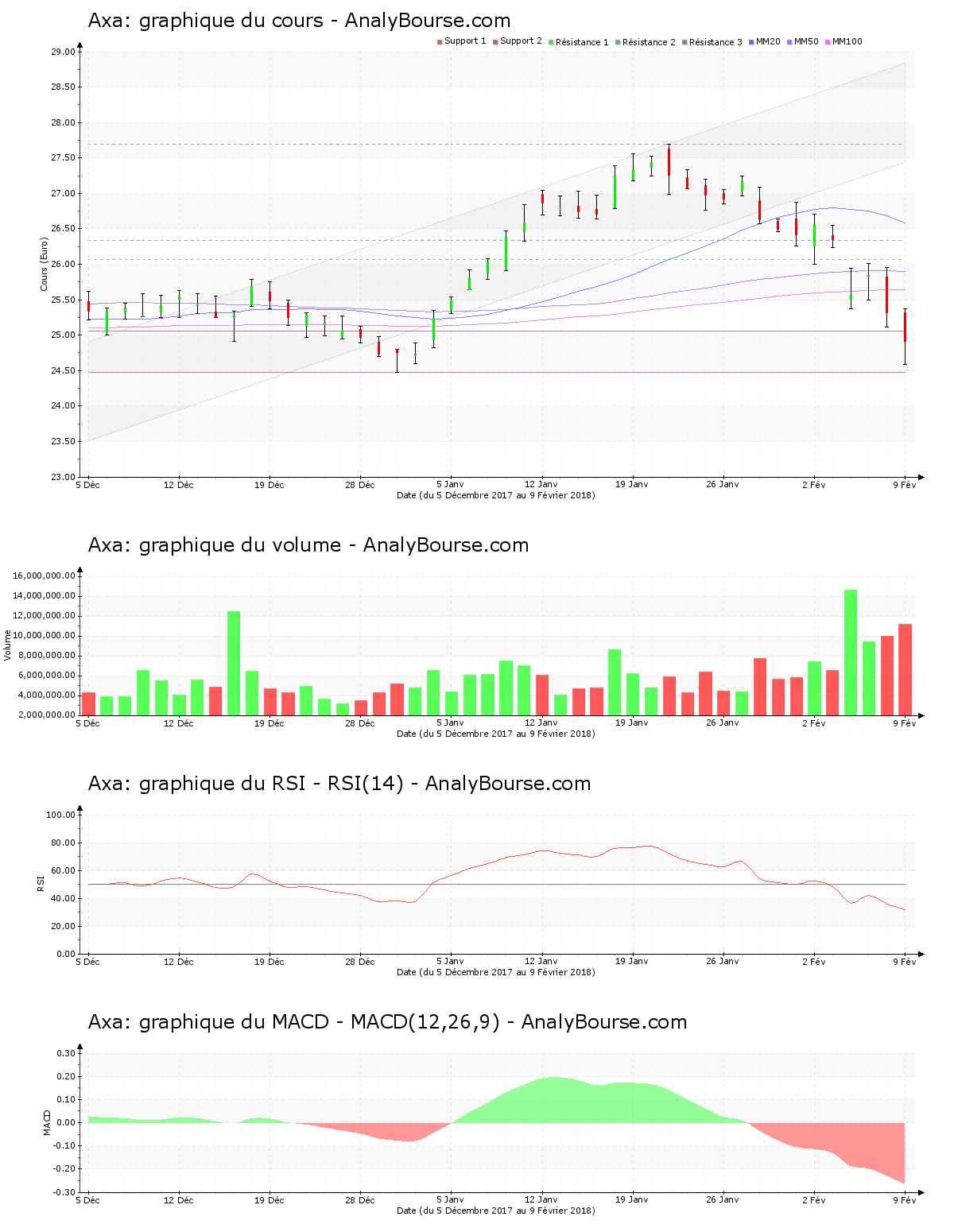Click the Résistance 3 legend entry
The width and height of the screenshot is (954, 1232).
click(x=715, y=42)
